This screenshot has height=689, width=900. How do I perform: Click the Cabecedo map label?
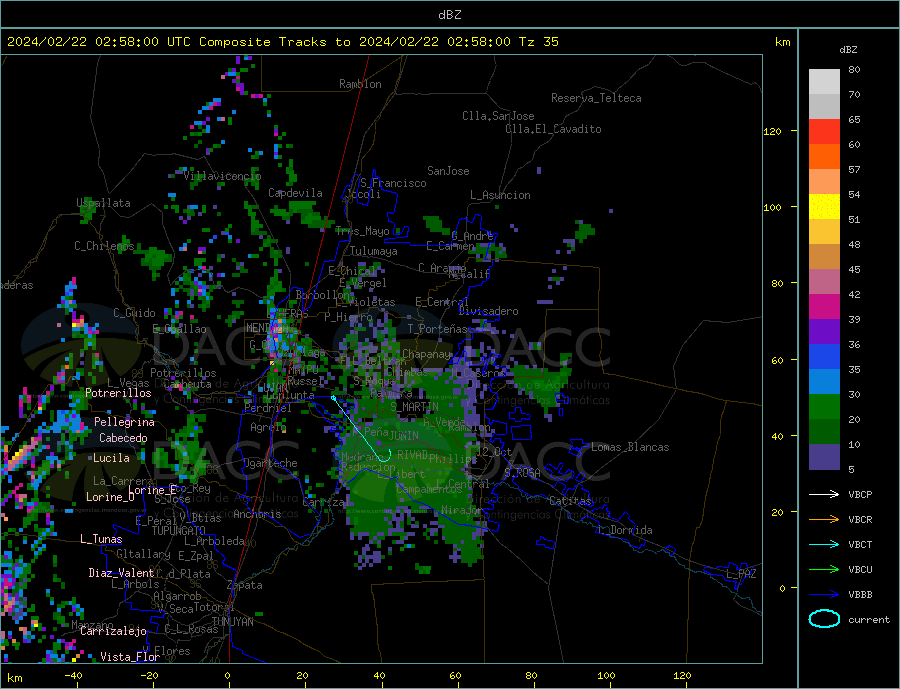click(123, 438)
